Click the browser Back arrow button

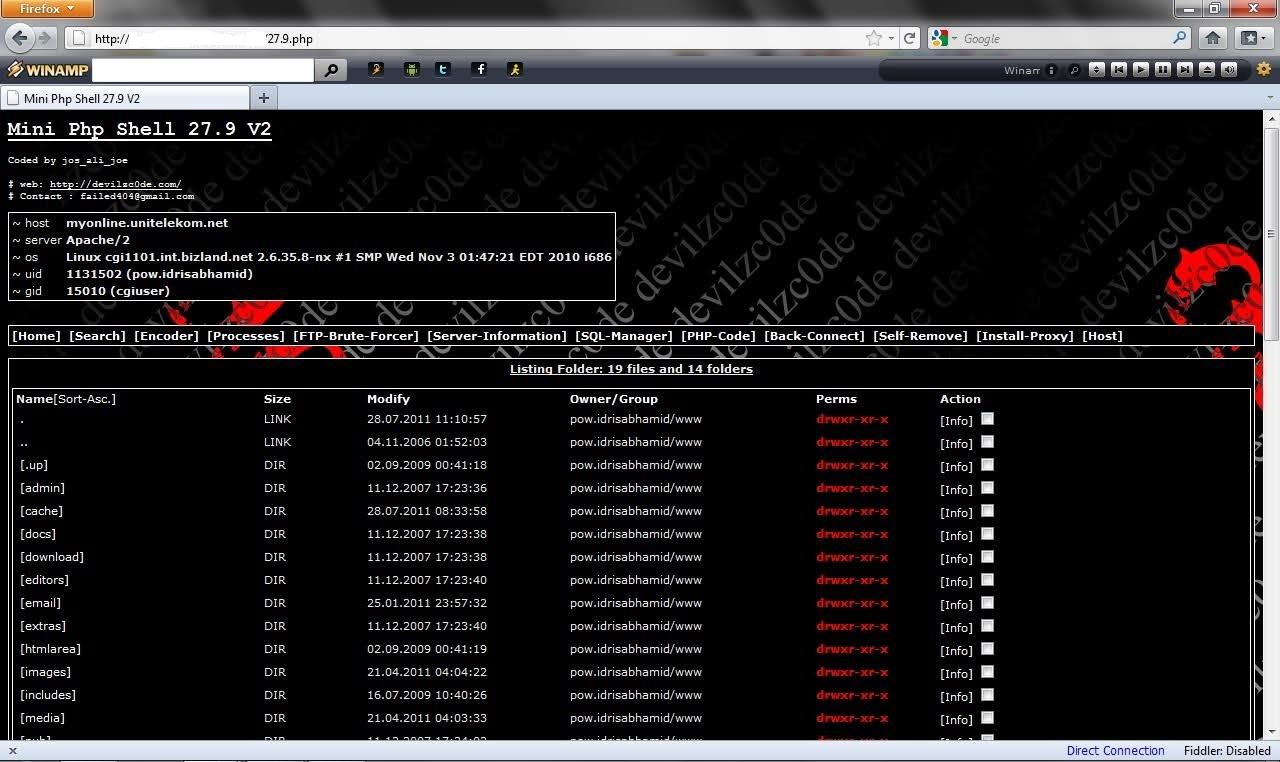pyautogui.click(x=19, y=38)
